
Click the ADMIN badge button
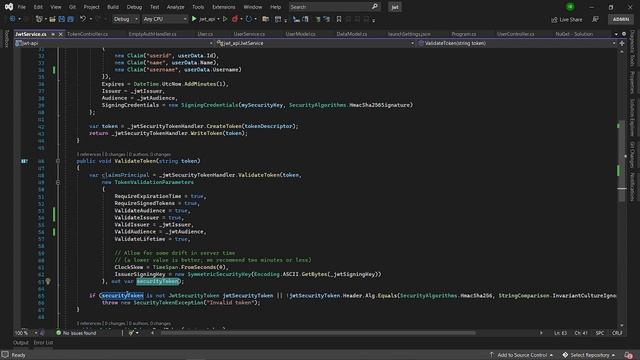click(x=621, y=19)
